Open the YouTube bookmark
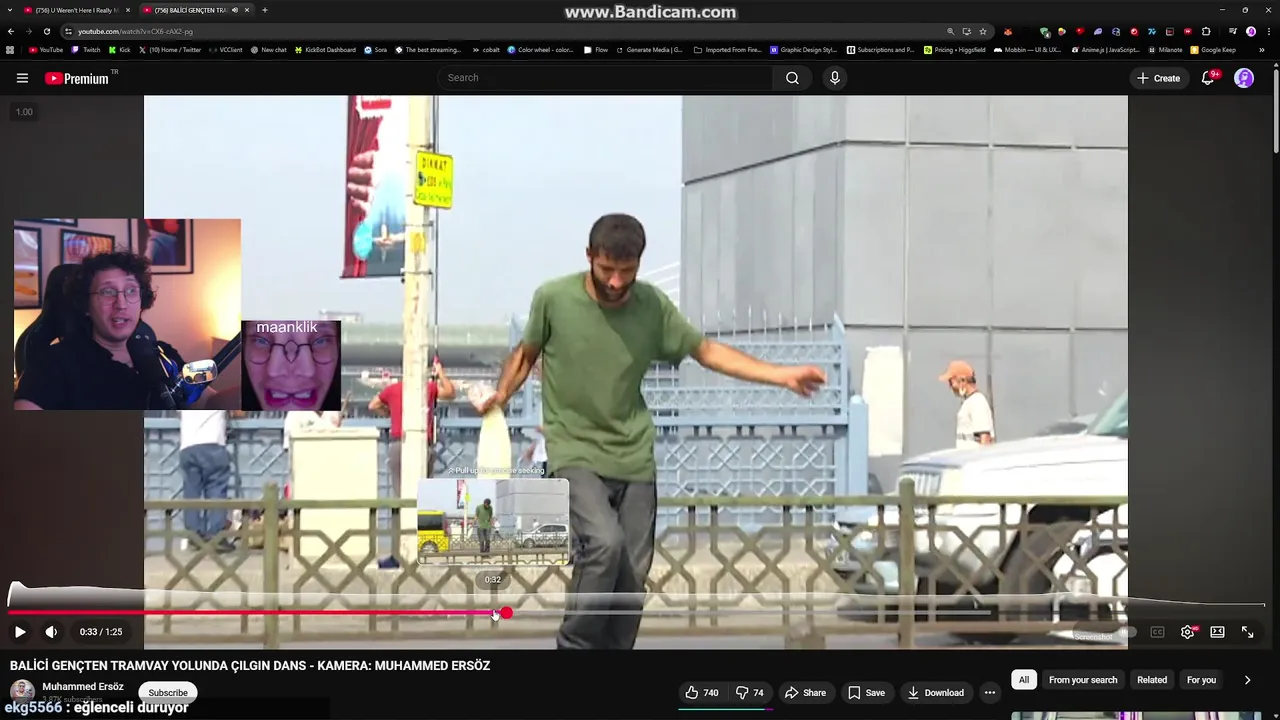Screen dimensions: 1280x720 click(x=46, y=49)
